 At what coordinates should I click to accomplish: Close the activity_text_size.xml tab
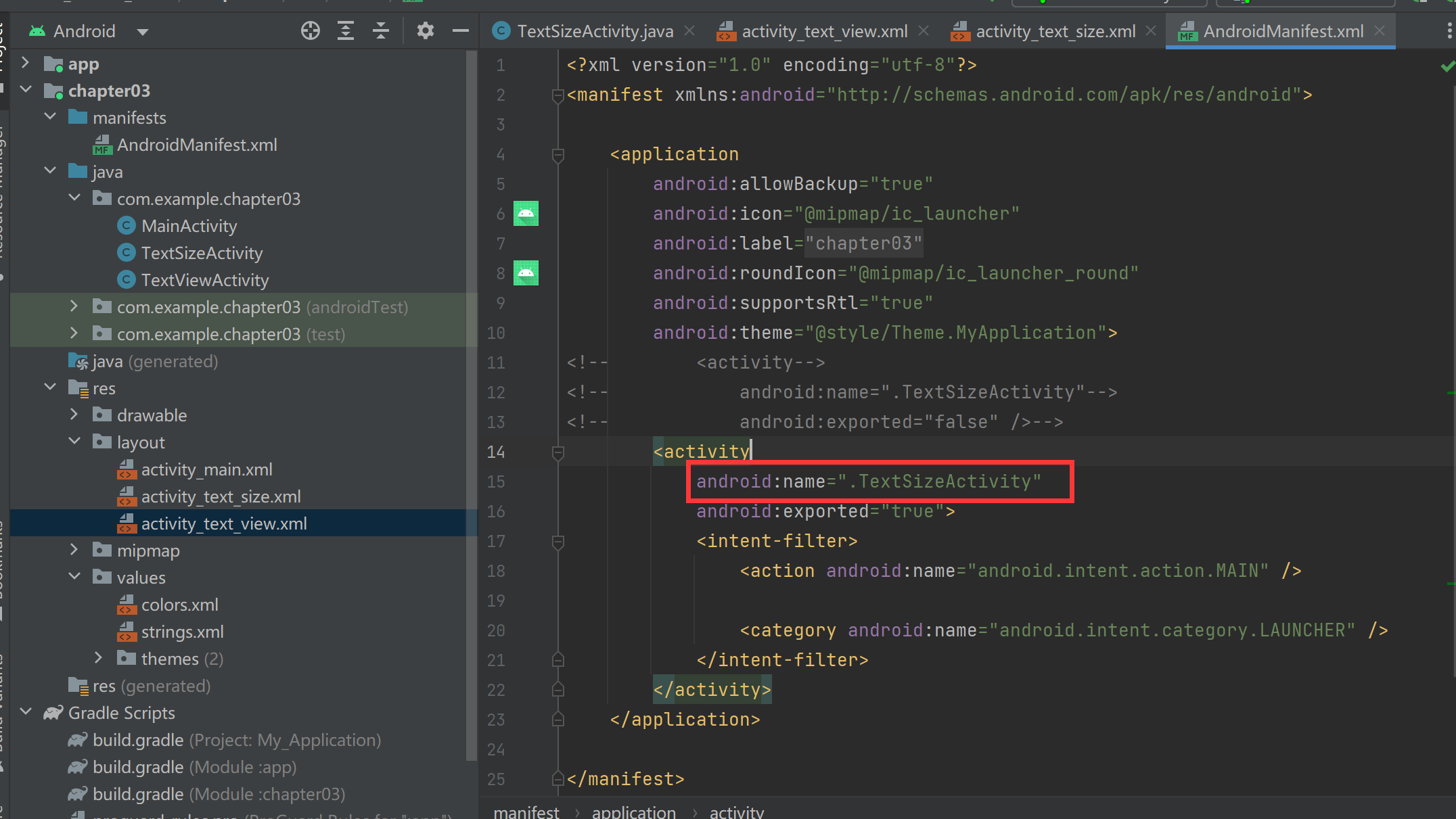pyautogui.click(x=1151, y=31)
